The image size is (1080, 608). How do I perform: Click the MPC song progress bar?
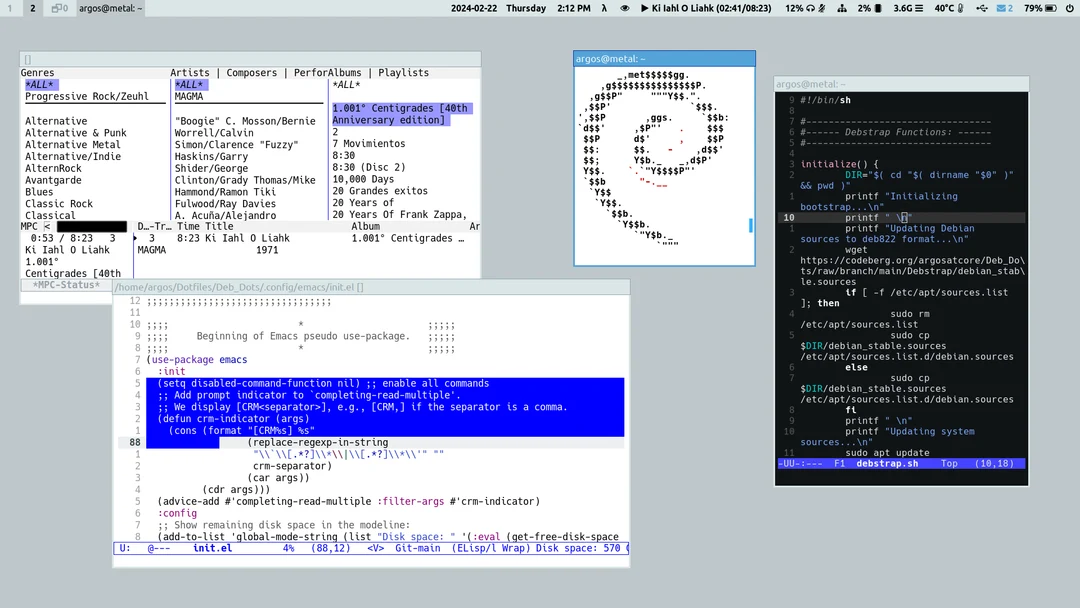click(90, 227)
